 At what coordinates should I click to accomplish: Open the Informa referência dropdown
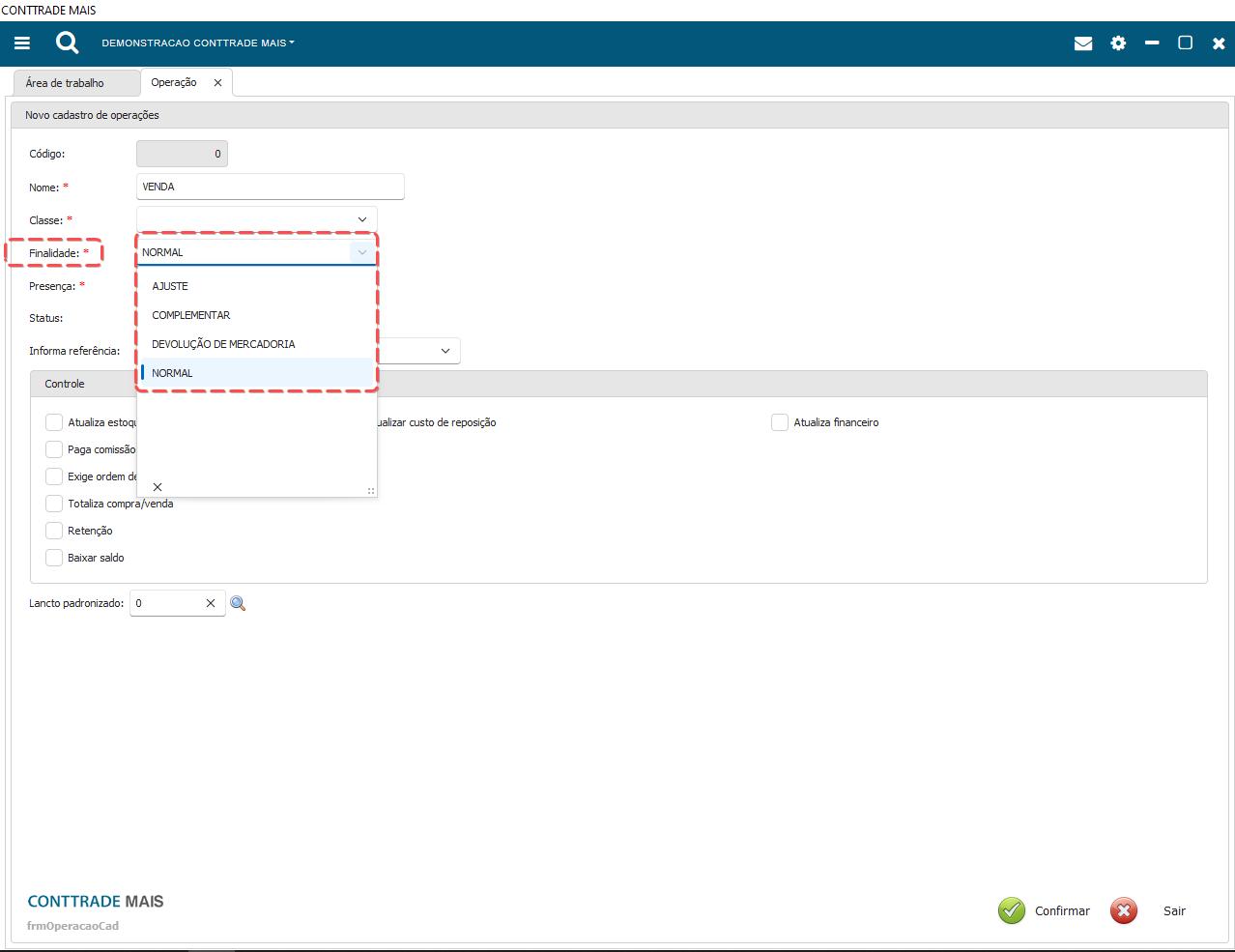coord(445,351)
